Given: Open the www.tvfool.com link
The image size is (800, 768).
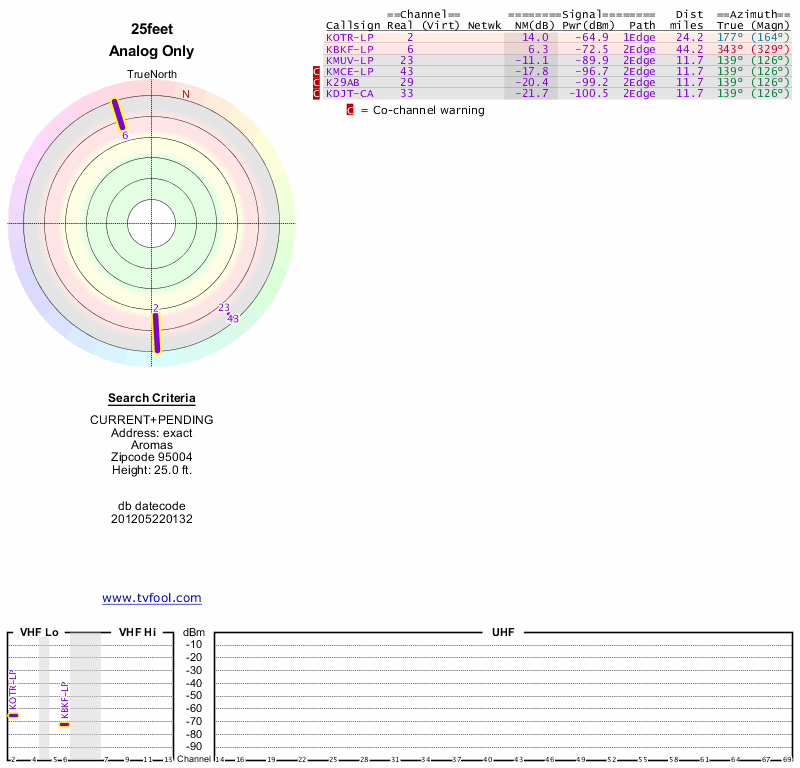Looking at the screenshot, I should tap(152, 598).
